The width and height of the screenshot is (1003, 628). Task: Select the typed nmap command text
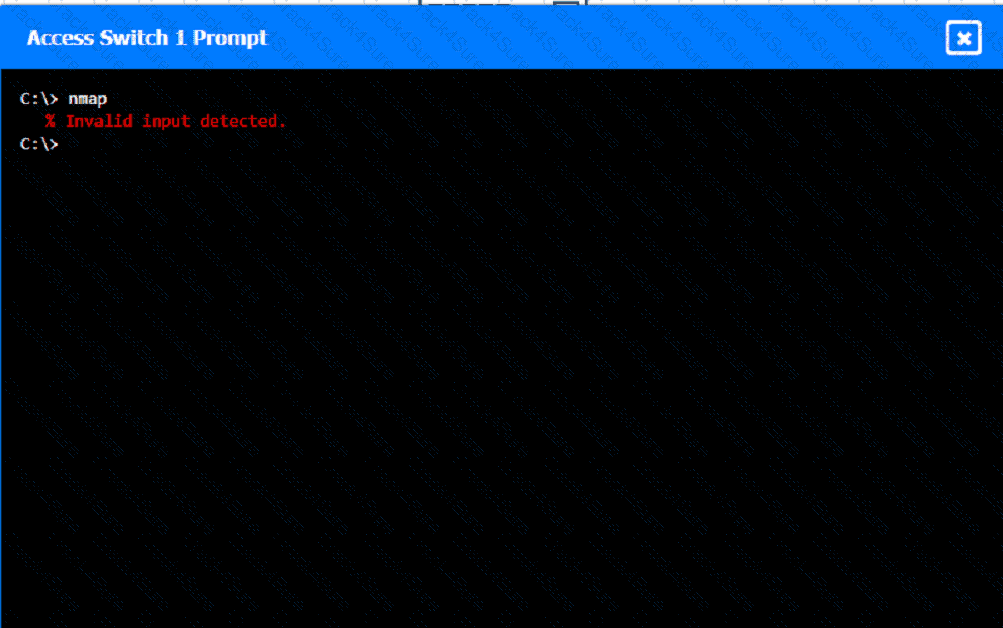[x=88, y=99]
